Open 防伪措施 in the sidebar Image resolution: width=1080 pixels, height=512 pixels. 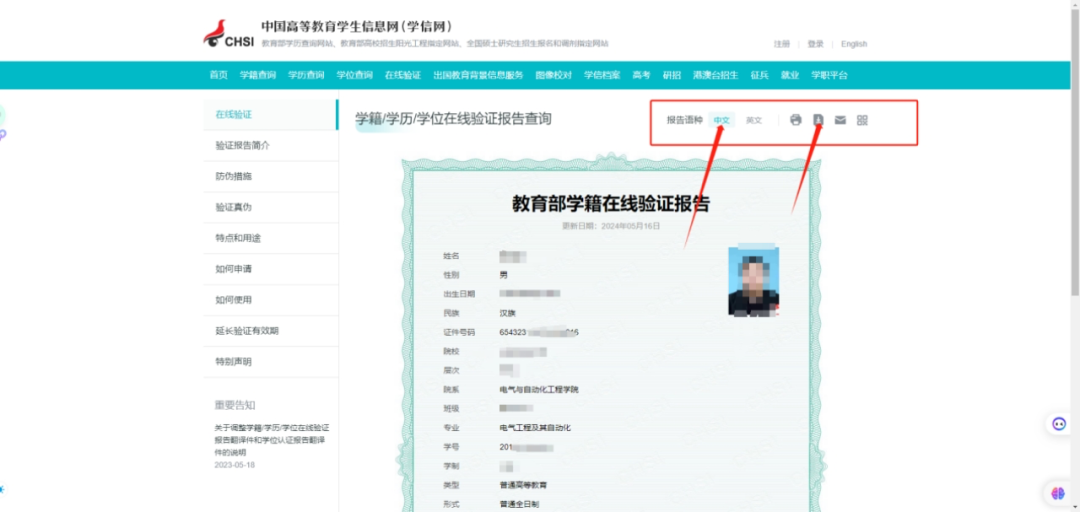[x=271, y=176]
